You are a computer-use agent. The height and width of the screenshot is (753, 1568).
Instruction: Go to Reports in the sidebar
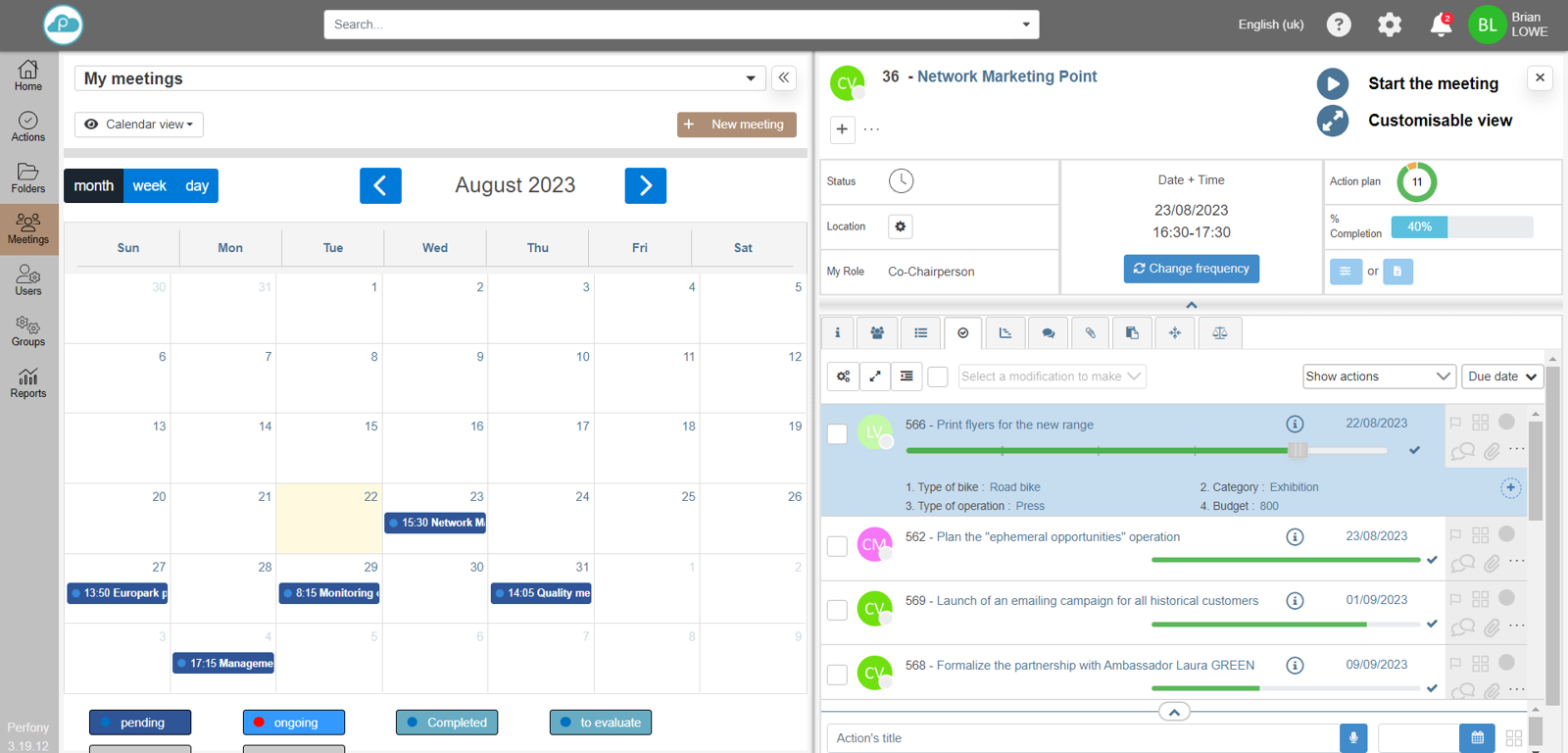pos(28,382)
